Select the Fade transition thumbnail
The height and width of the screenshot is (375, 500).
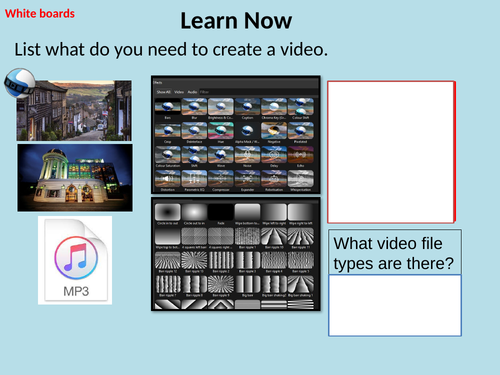pyautogui.click(x=221, y=212)
